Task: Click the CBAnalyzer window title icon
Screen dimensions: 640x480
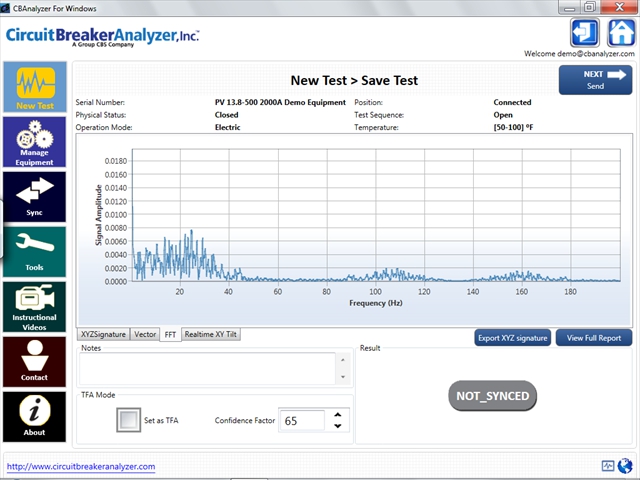Action: point(5,8)
